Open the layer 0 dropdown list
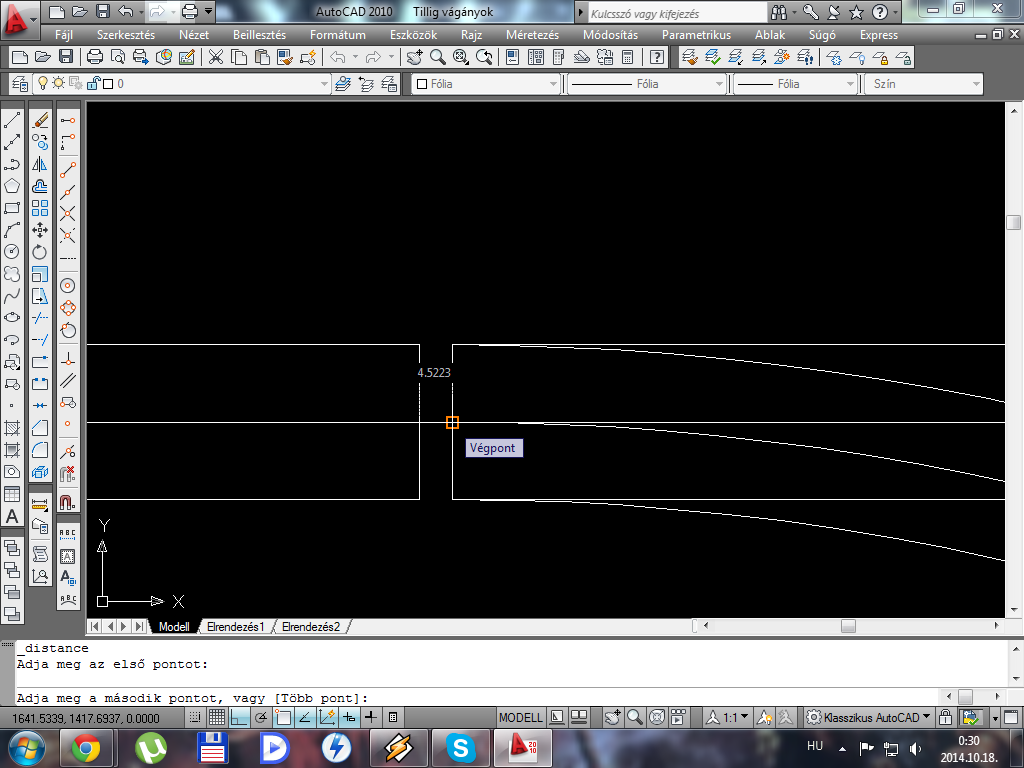 [x=323, y=84]
